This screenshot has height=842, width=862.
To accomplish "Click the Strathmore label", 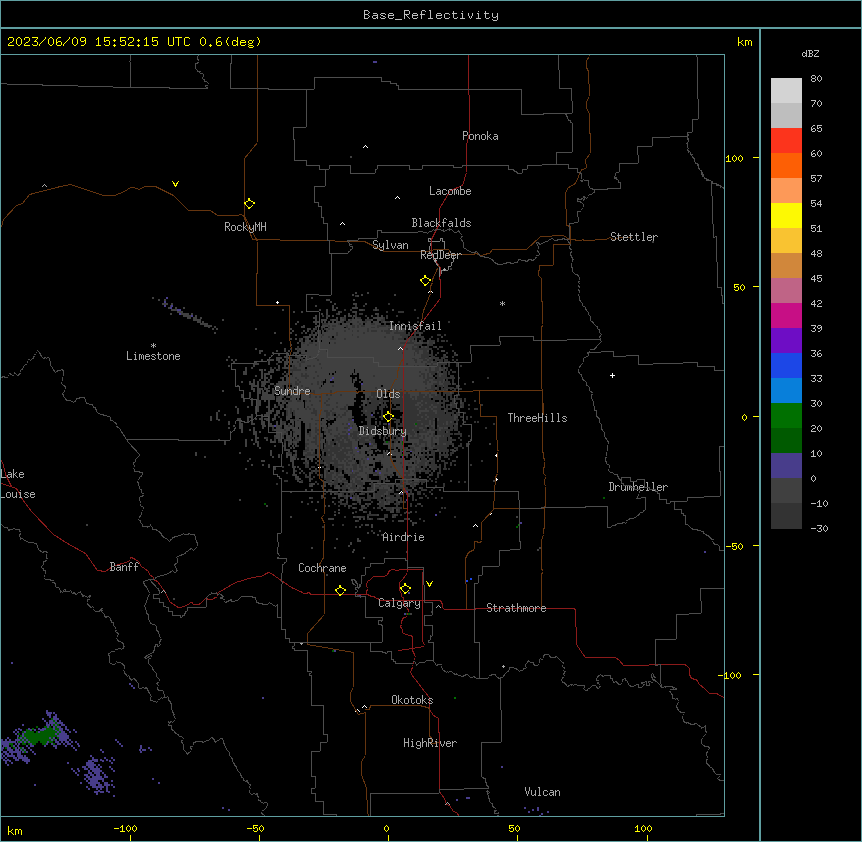I will (x=516, y=608).
